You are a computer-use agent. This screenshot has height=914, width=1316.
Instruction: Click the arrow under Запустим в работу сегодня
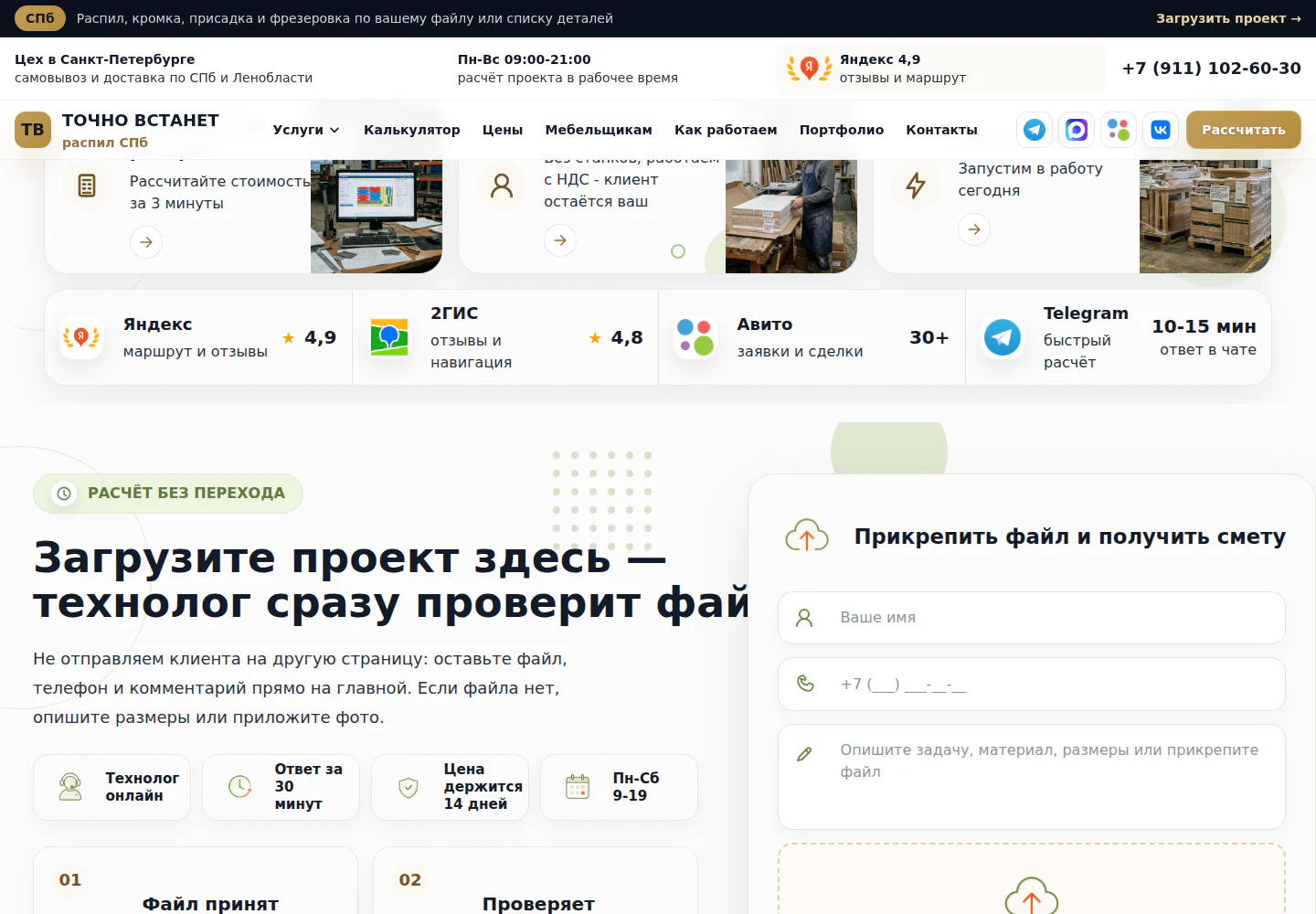tap(974, 229)
